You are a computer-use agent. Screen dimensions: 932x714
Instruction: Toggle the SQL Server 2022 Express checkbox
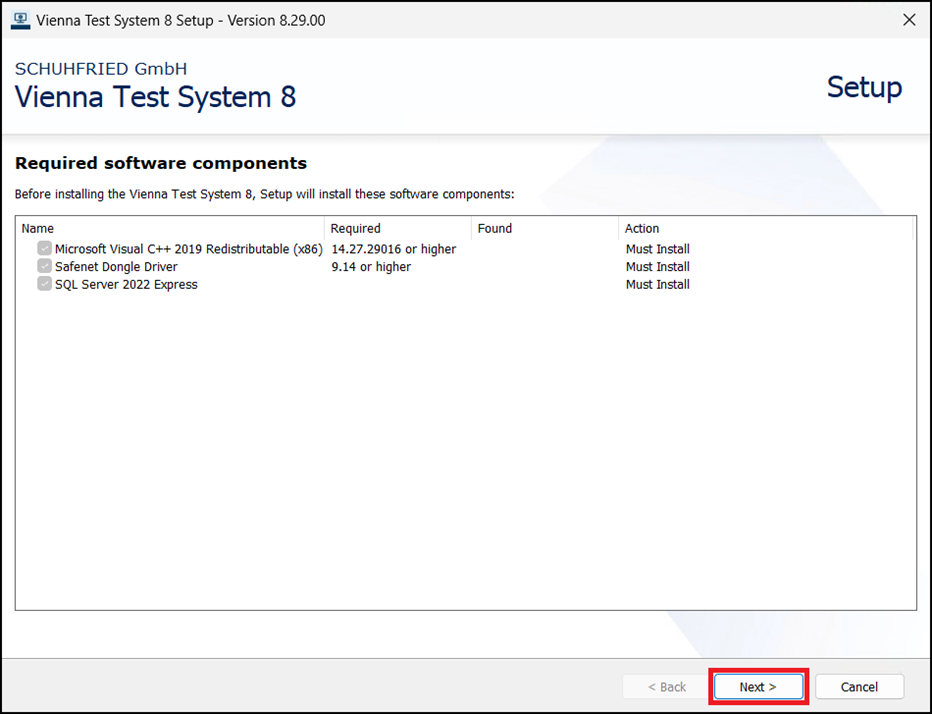(x=44, y=284)
